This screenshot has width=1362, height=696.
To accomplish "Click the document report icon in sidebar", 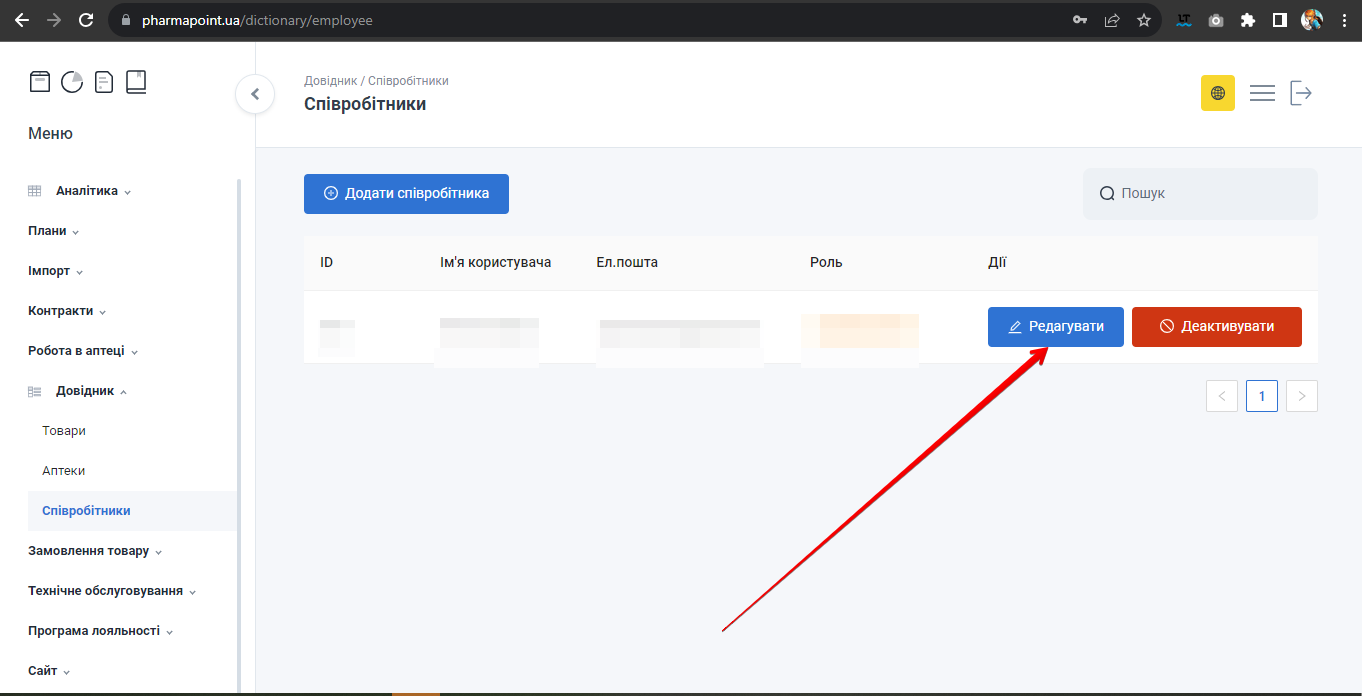I will pos(104,82).
